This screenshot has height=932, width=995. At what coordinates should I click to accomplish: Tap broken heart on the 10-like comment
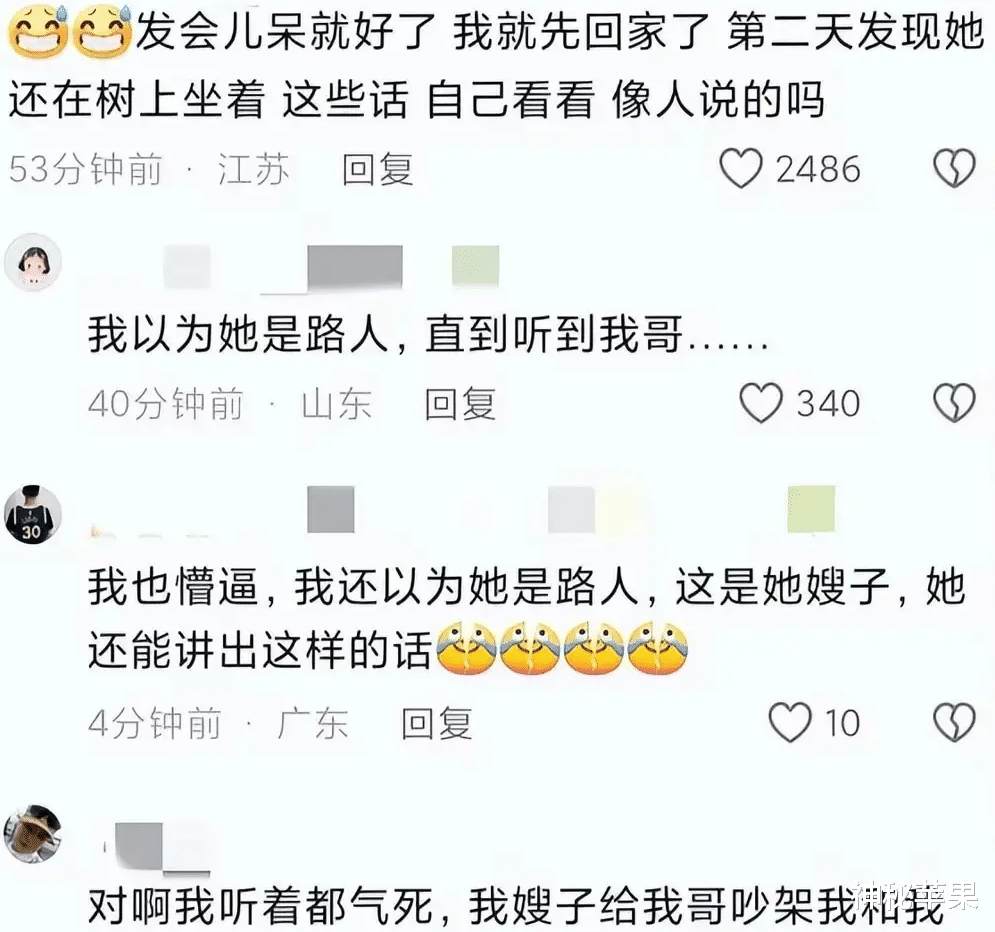click(954, 722)
